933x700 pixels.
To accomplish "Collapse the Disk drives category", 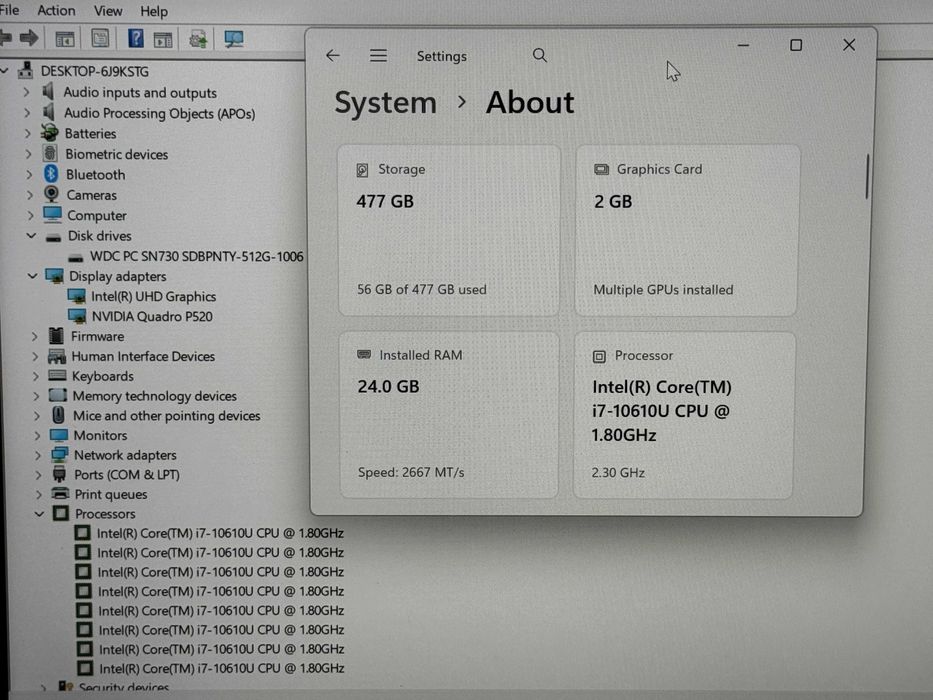I will 31,236.
